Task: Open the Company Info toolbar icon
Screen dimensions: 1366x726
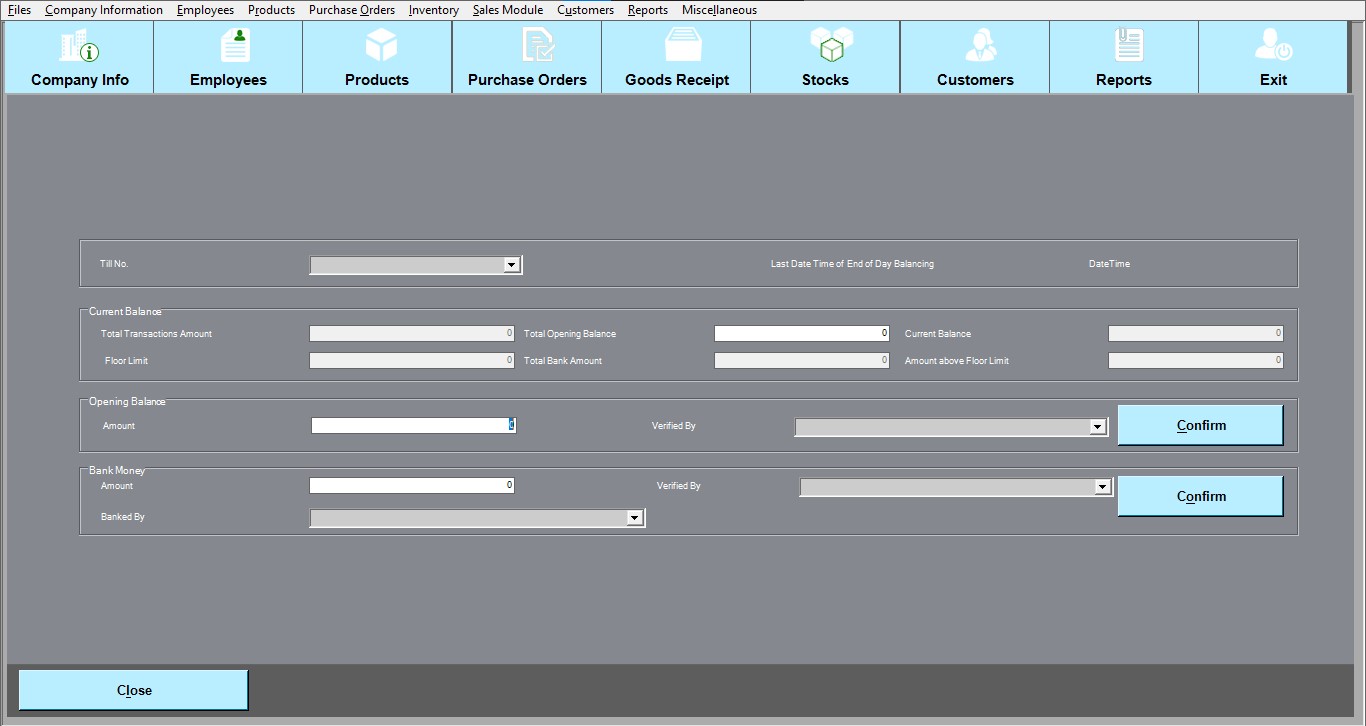Action: click(80, 46)
